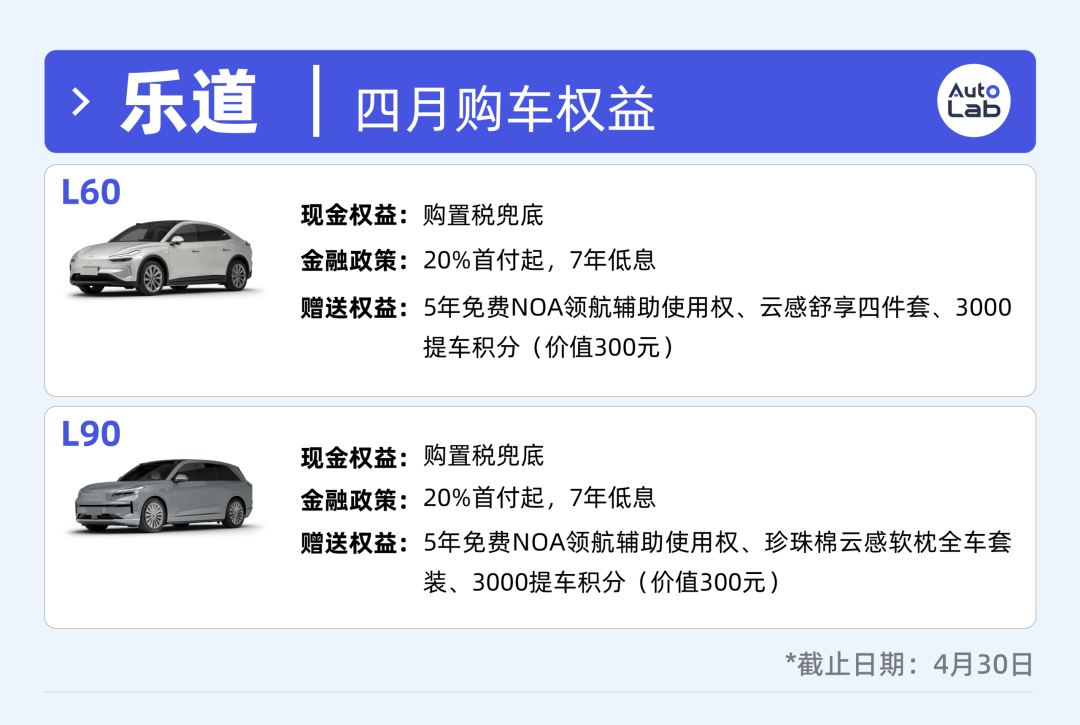Click the L90 现金权益 label
The width and height of the screenshot is (1080, 725).
(354, 456)
